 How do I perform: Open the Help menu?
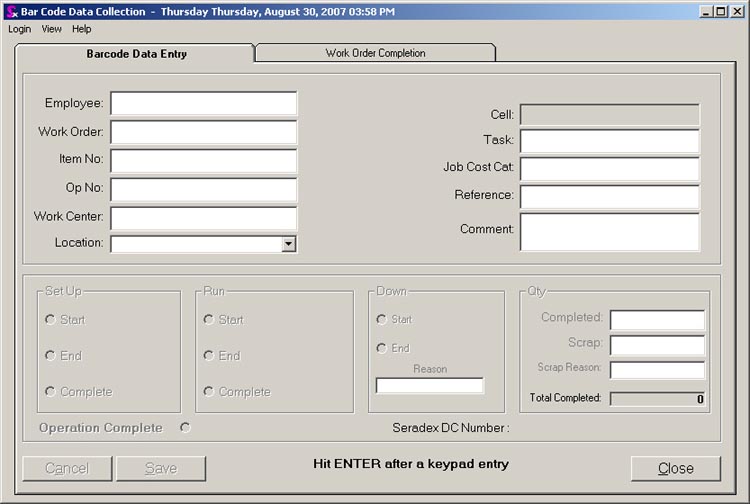[x=81, y=29]
